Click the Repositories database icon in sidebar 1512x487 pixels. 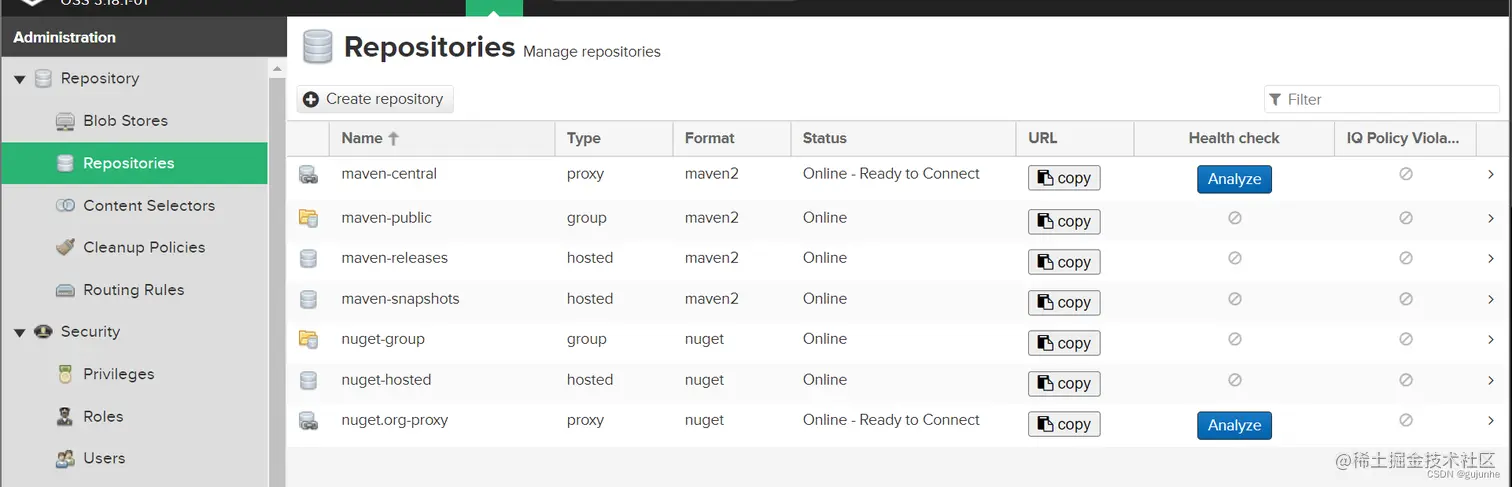pyautogui.click(x=65, y=163)
